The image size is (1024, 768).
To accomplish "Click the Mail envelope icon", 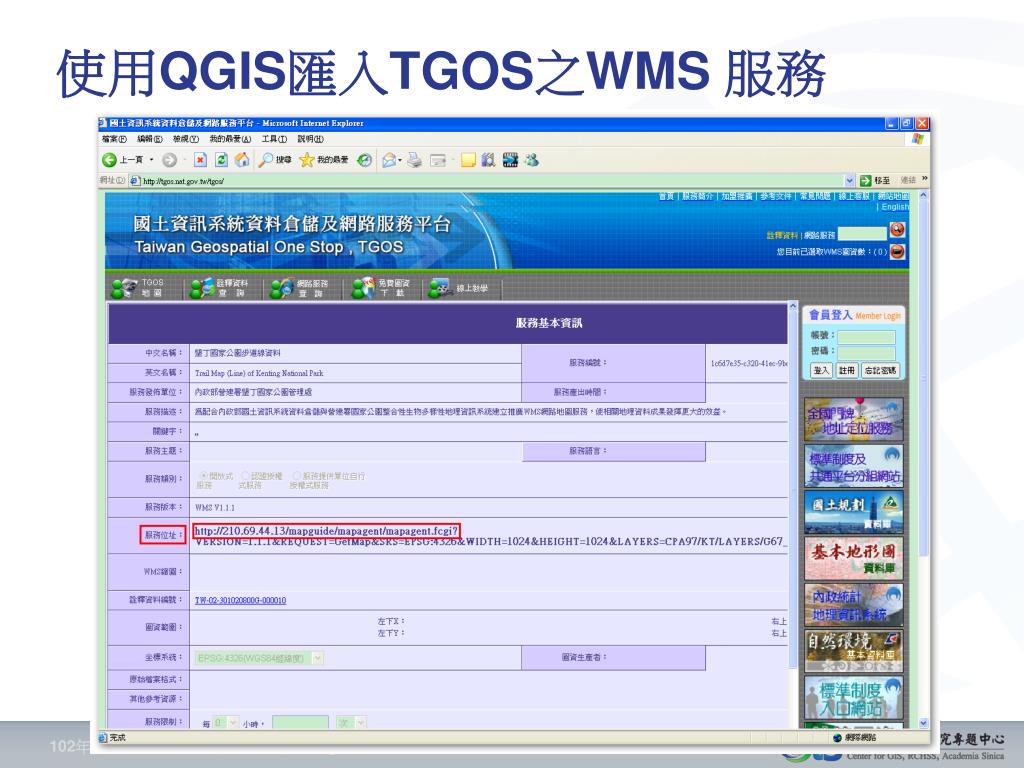I will click(389, 160).
